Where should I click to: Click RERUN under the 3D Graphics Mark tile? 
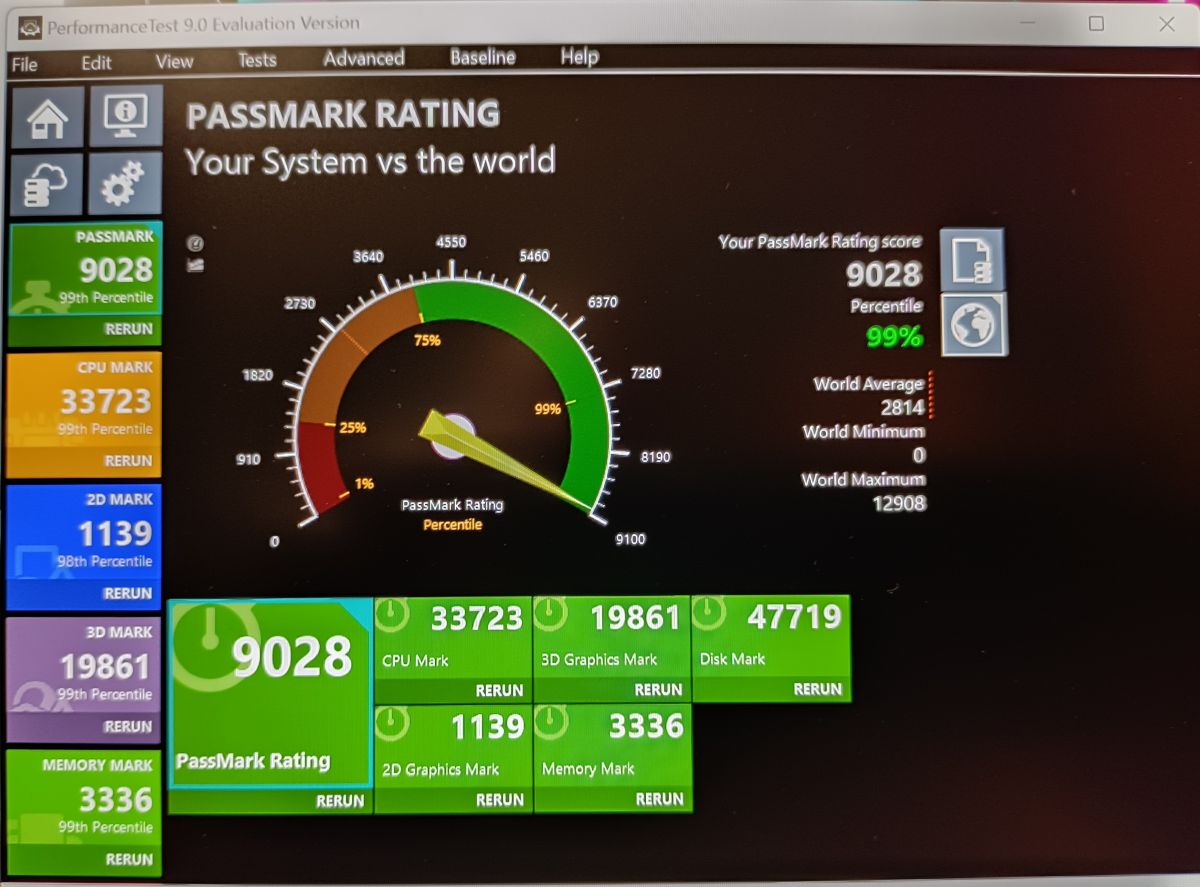pyautogui.click(x=659, y=689)
